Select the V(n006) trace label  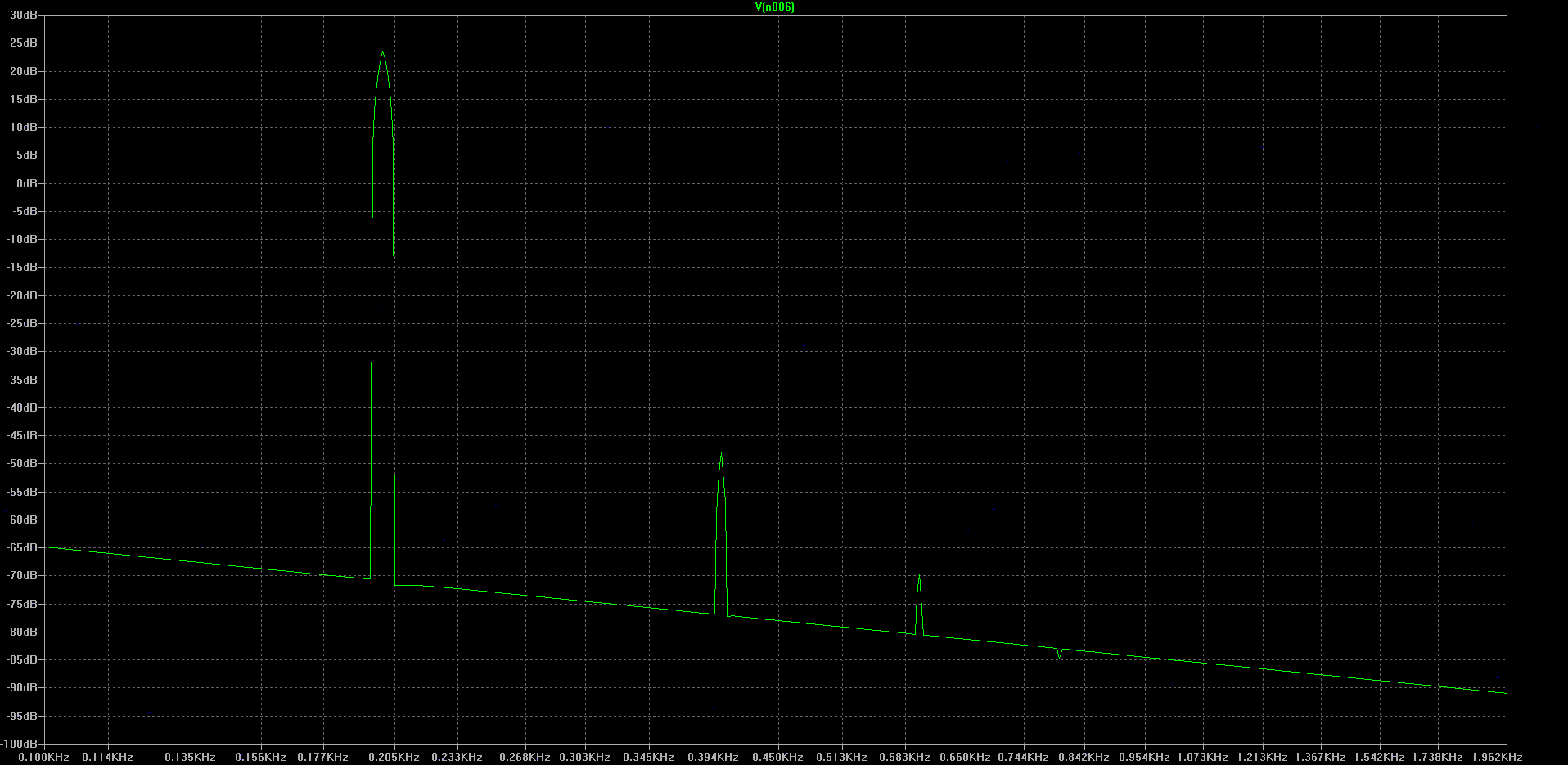click(x=774, y=7)
